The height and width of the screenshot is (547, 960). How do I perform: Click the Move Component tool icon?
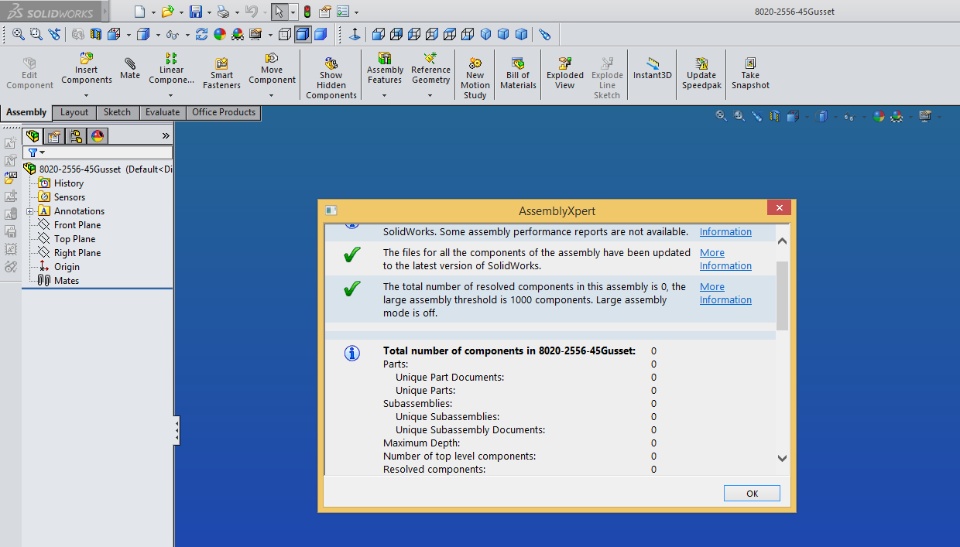pos(272,58)
